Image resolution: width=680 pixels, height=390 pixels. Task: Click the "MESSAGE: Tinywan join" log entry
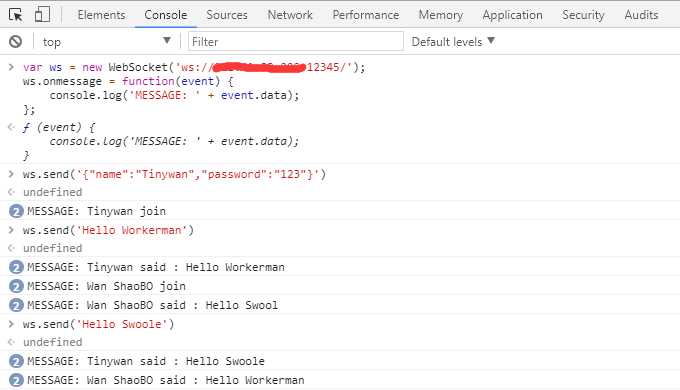96,211
